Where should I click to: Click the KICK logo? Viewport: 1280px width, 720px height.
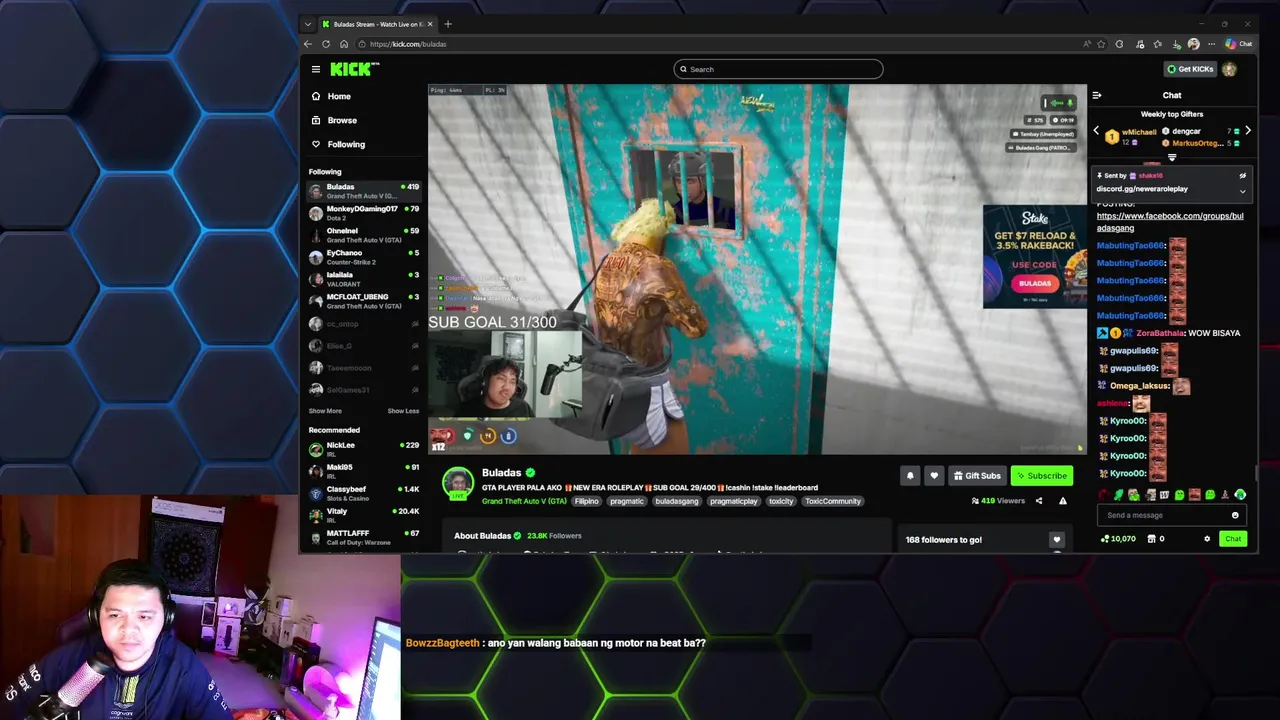354,69
